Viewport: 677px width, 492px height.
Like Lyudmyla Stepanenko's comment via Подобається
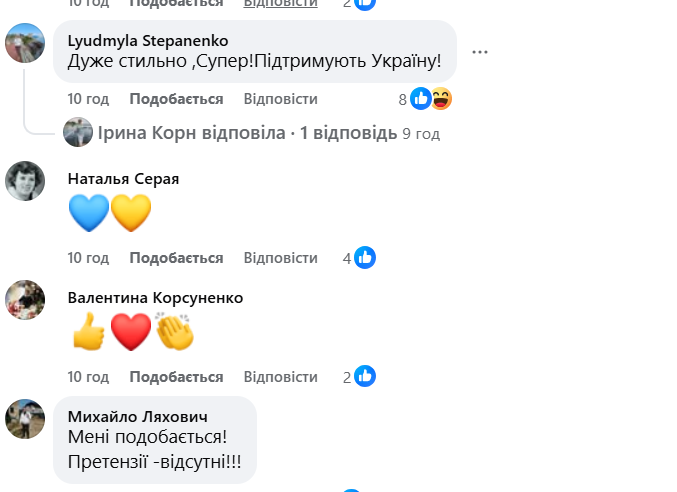tap(176, 99)
